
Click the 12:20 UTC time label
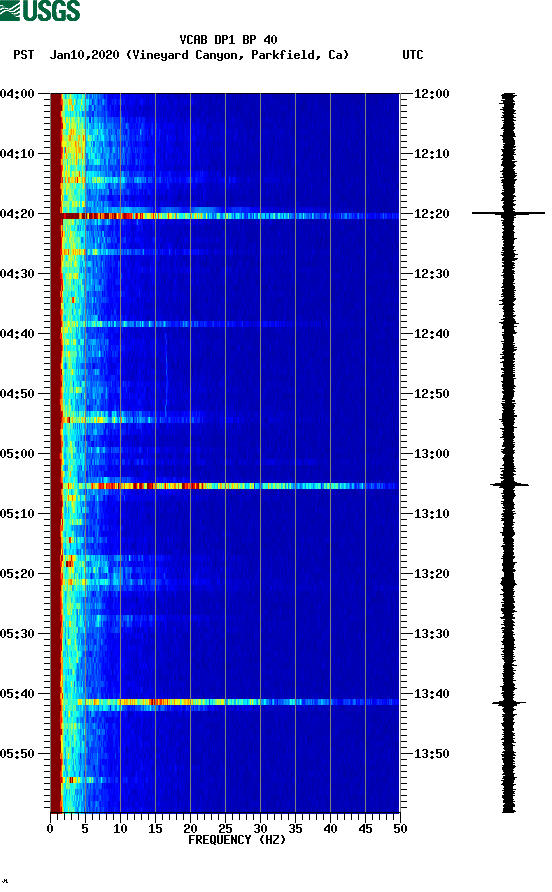[431, 213]
